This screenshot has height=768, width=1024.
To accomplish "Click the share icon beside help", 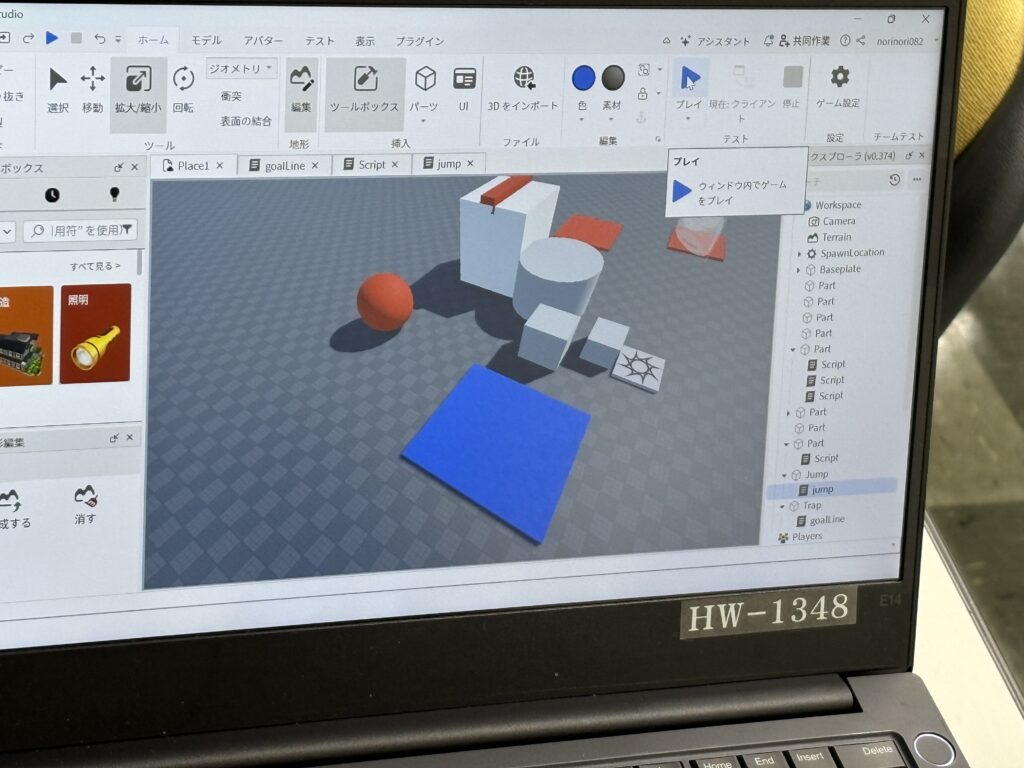I will (x=861, y=40).
